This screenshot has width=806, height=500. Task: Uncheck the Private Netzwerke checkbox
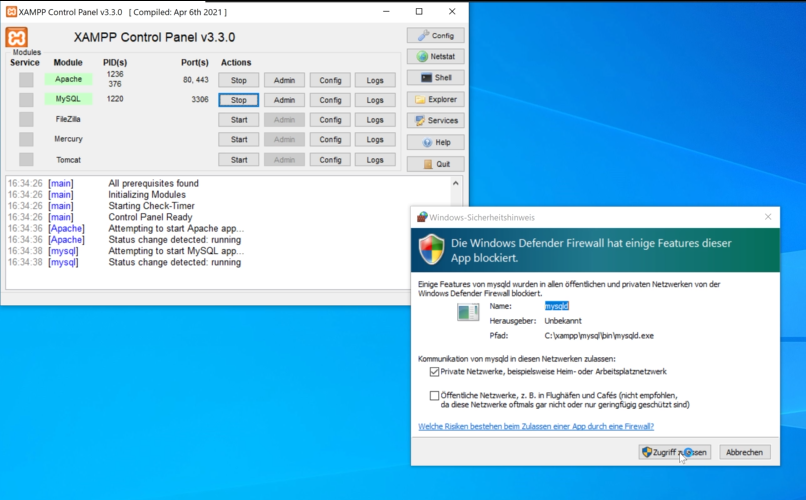434,372
